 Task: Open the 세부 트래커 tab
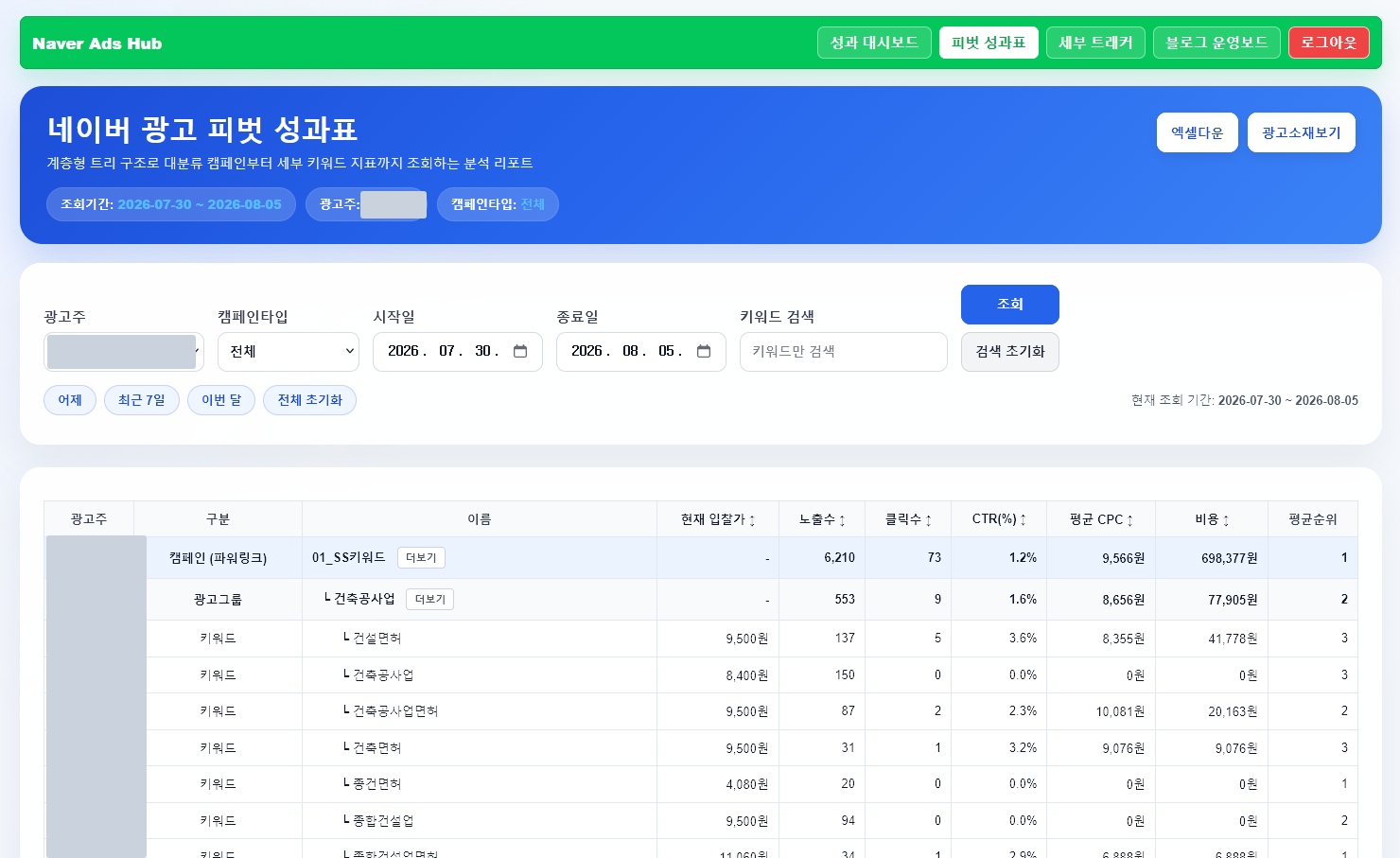(1095, 43)
